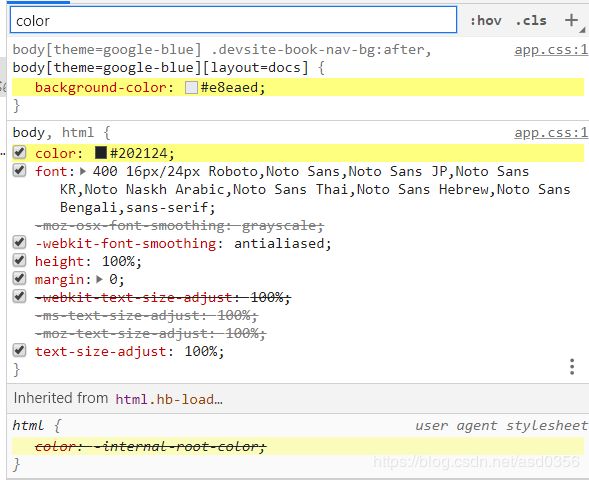Expand the margin shorthand triangle

(100, 279)
